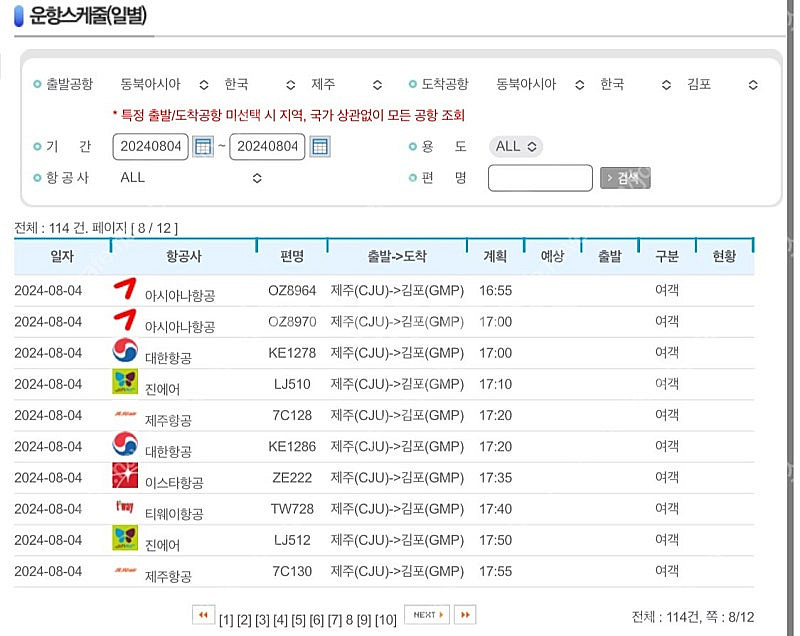Viewport: 800px width, 636px height.
Task: Open departure airport dropdown 제주
Action: (347, 84)
